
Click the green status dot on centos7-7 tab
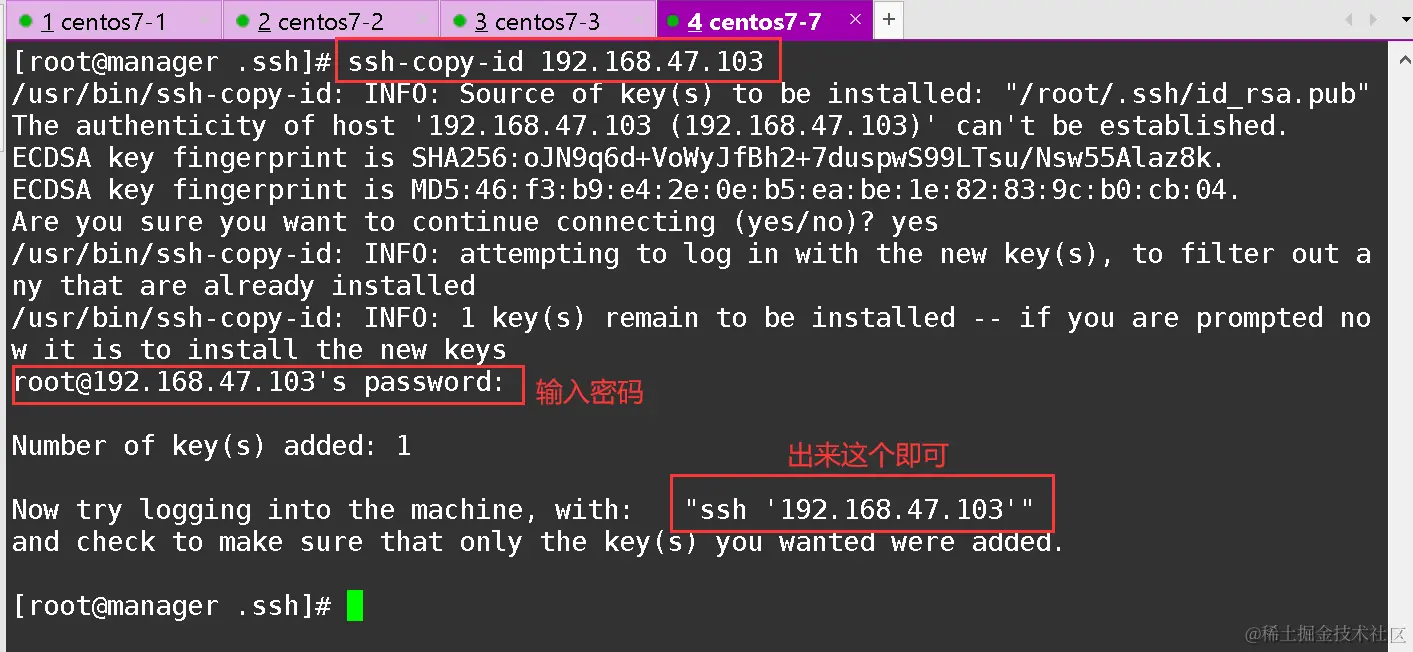click(x=672, y=21)
